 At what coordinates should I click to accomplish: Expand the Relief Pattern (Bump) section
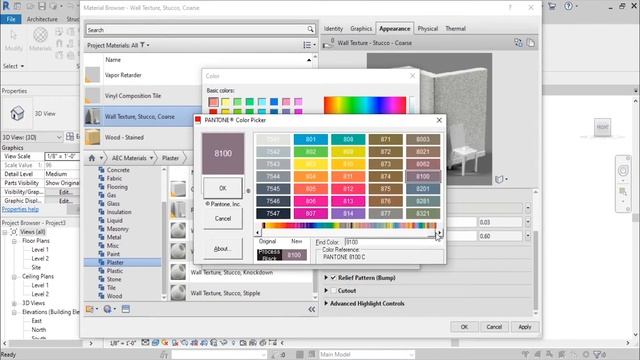point(326,278)
